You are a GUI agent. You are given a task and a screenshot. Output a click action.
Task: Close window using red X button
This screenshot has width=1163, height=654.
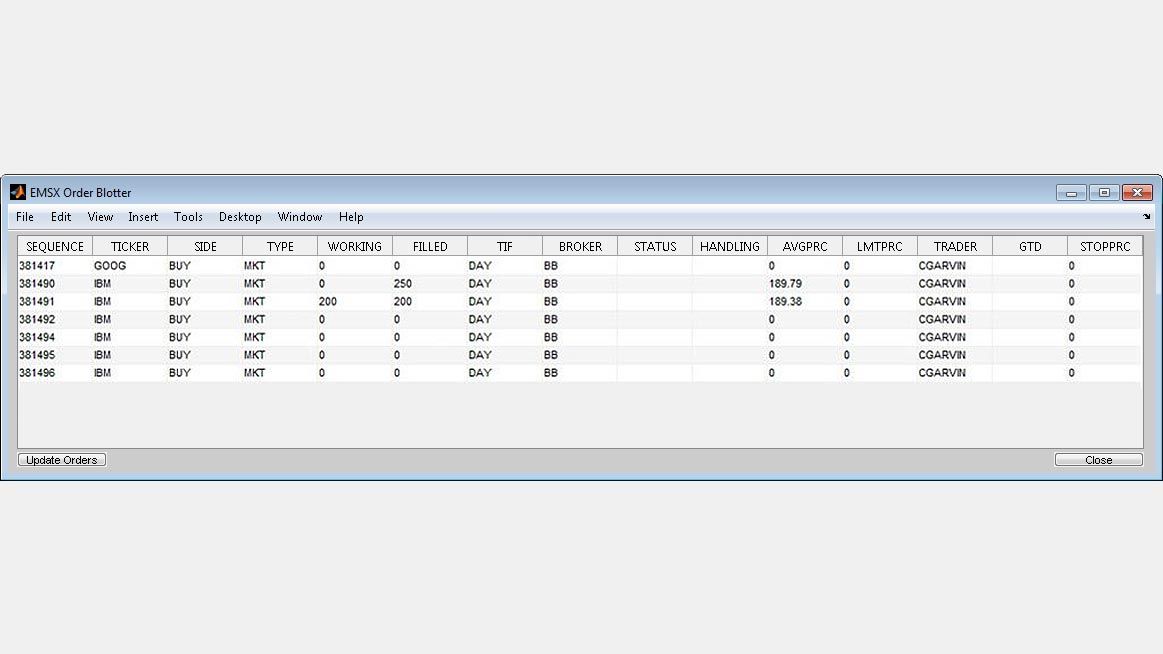click(x=1137, y=193)
